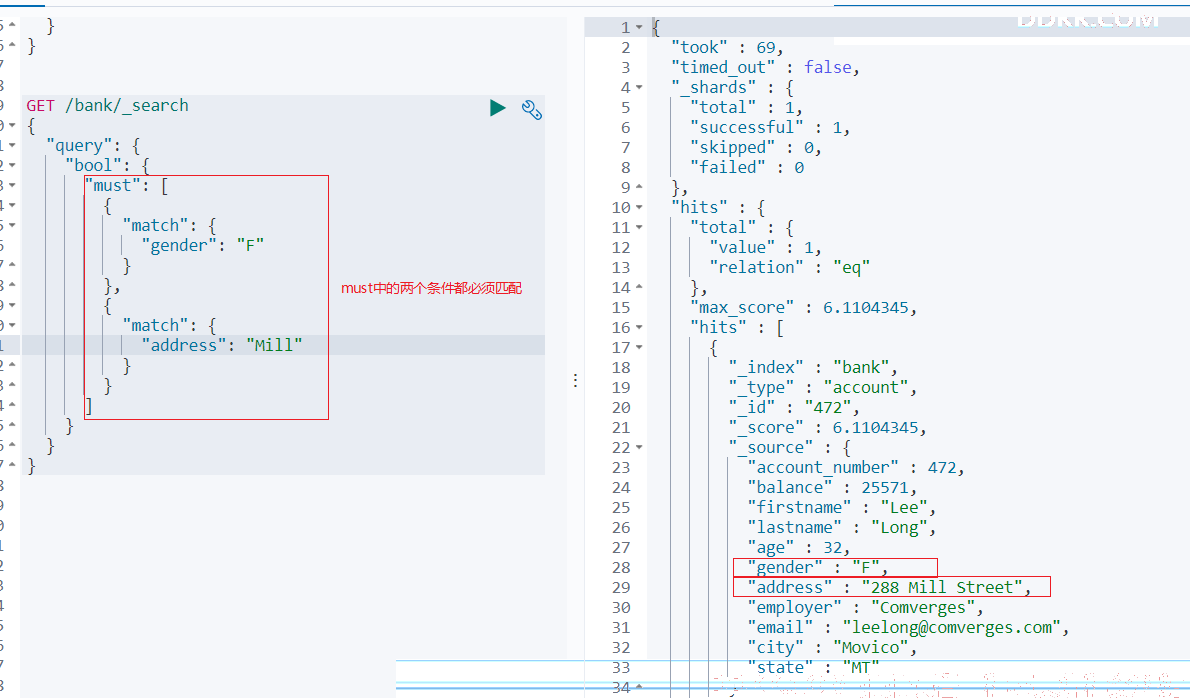The width and height of the screenshot is (1190, 698).
Task: Collapse the "_source" object at response line 22
Action: [639, 447]
